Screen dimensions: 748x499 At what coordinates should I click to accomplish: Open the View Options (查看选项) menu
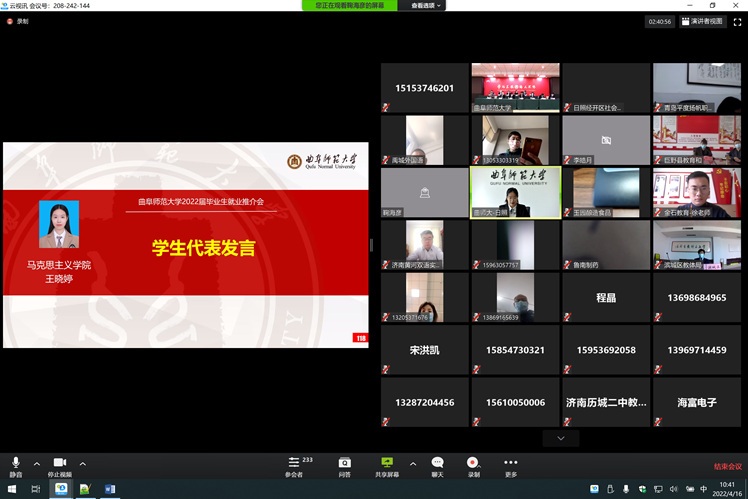click(x=427, y=5)
